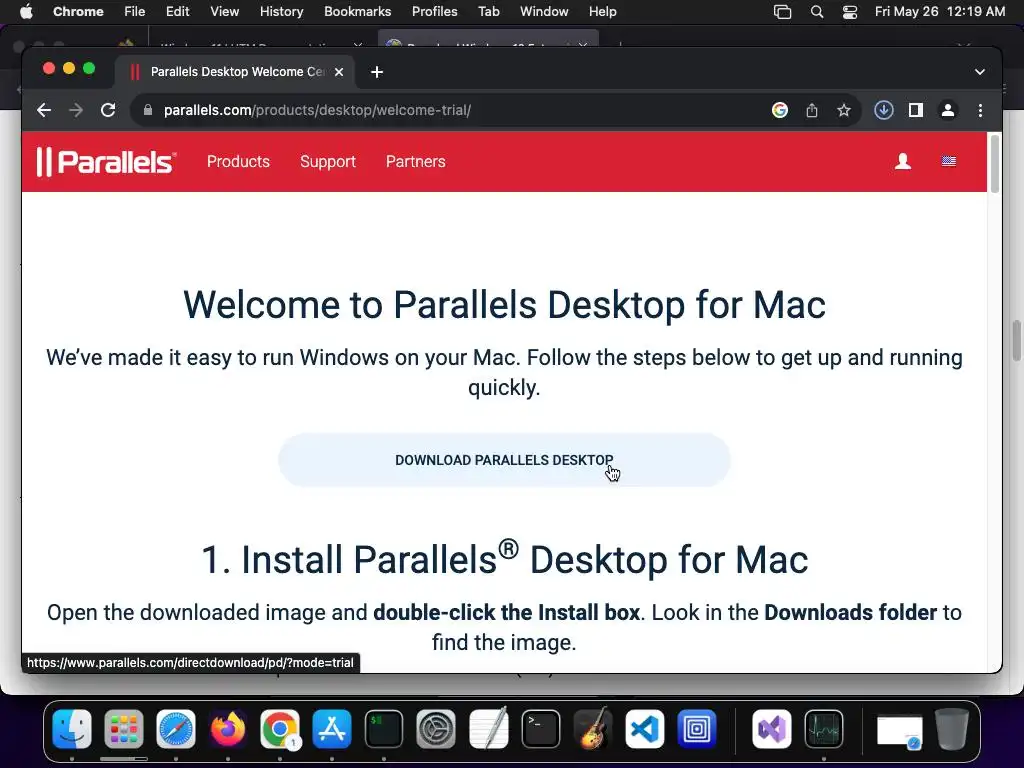Click the address bar URL
The width and height of the screenshot is (1024, 768).
coord(317,110)
